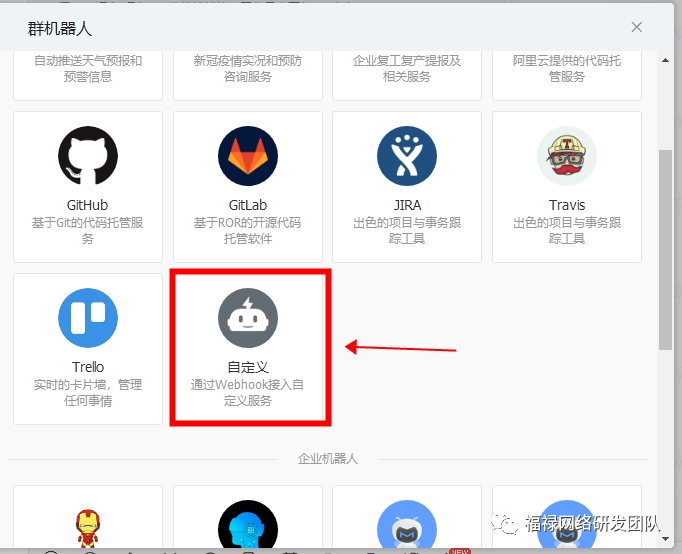Open the 新冠疫情实况 robot card
682x554 pixels.
pos(248,75)
